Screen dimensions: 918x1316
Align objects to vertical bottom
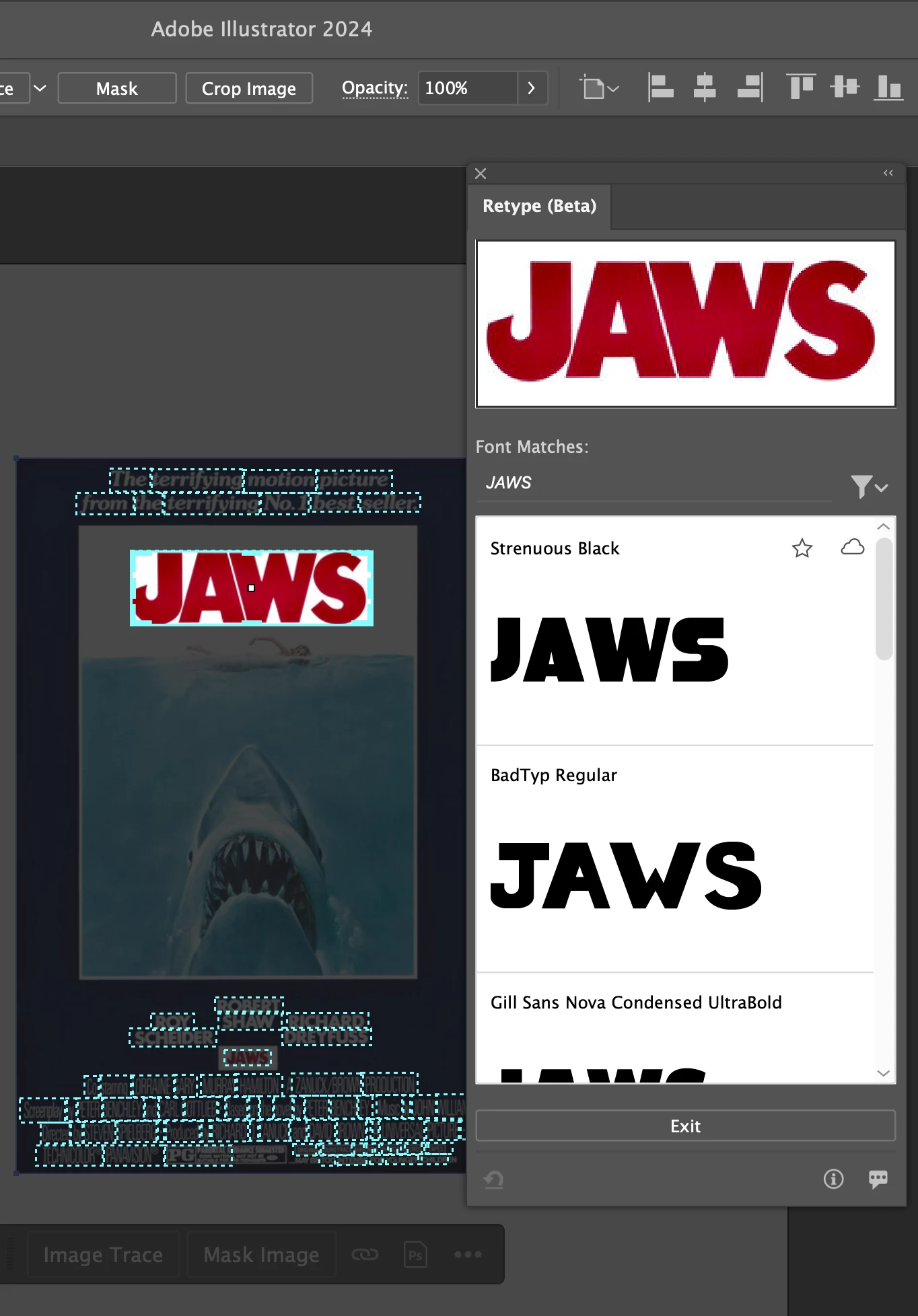point(888,87)
